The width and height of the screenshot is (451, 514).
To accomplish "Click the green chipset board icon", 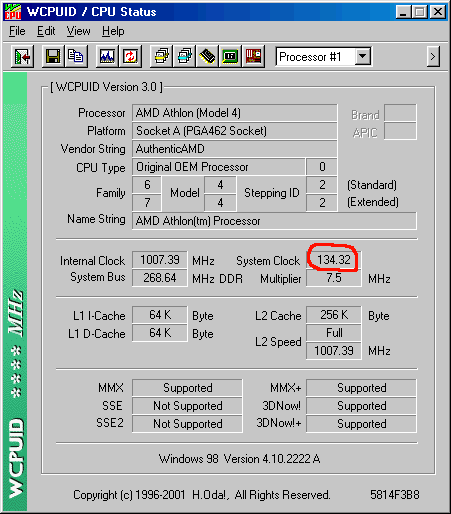I will click(230, 56).
